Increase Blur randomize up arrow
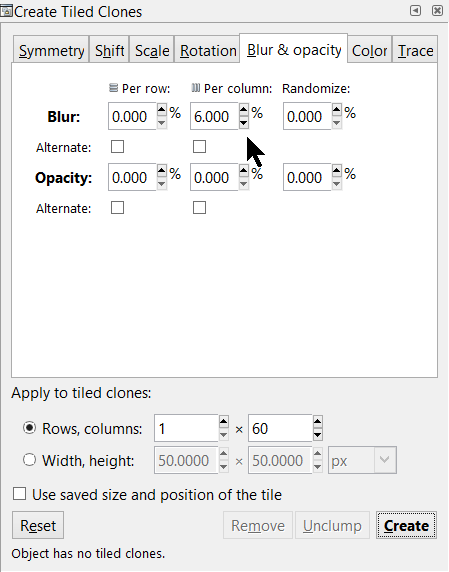 click(x=337, y=109)
